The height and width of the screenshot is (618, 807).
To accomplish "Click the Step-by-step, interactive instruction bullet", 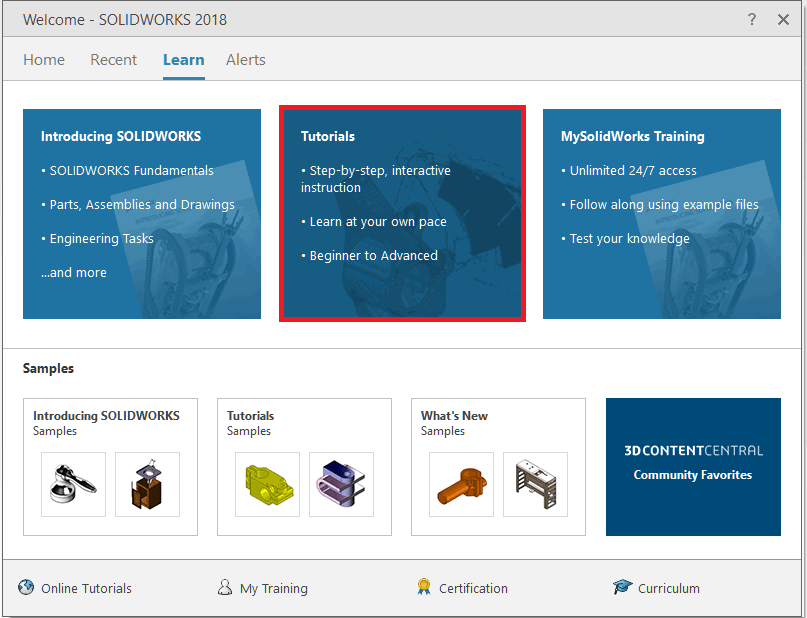I will 376,179.
